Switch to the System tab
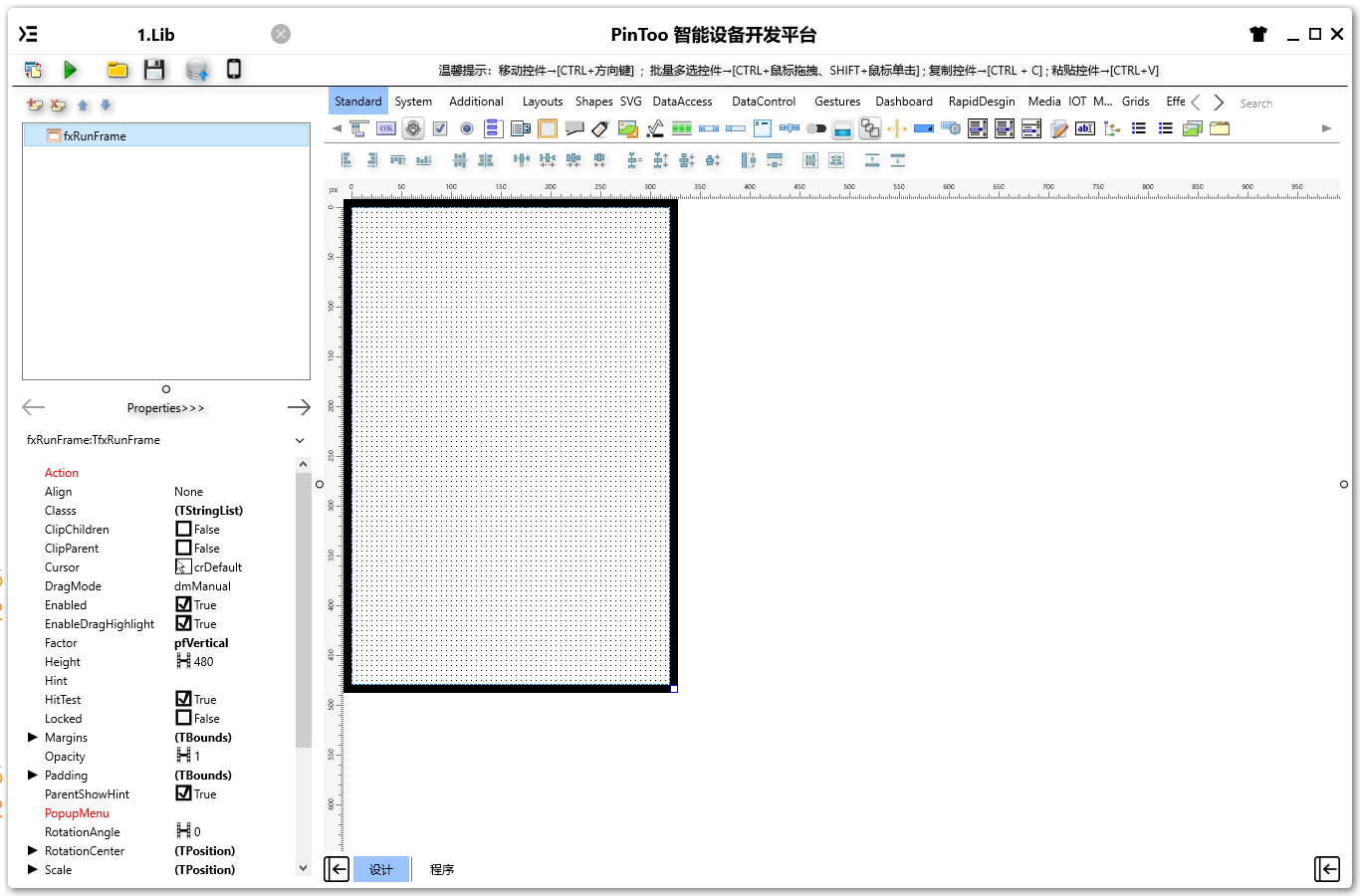This screenshot has height=896, width=1360. pos(413,102)
